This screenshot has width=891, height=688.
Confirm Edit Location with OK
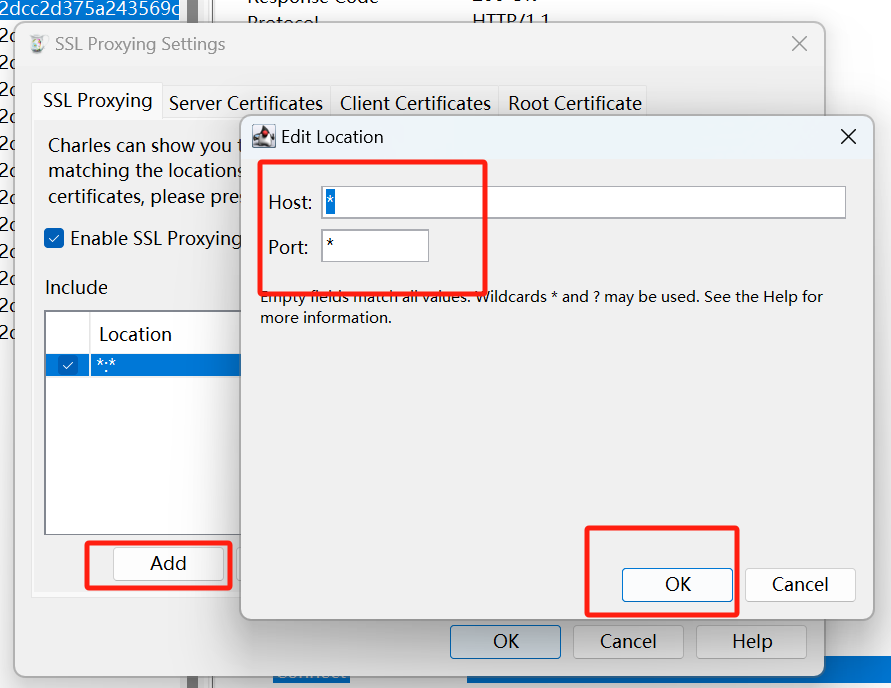click(x=677, y=585)
